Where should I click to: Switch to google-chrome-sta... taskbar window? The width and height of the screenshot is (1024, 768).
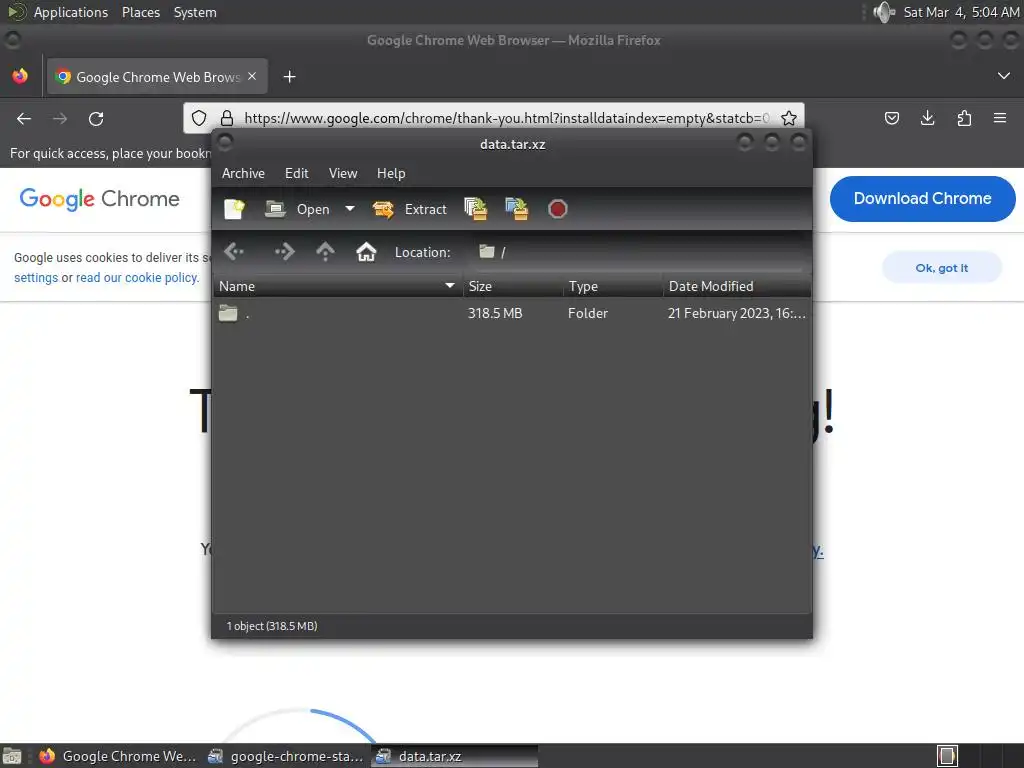coord(285,756)
